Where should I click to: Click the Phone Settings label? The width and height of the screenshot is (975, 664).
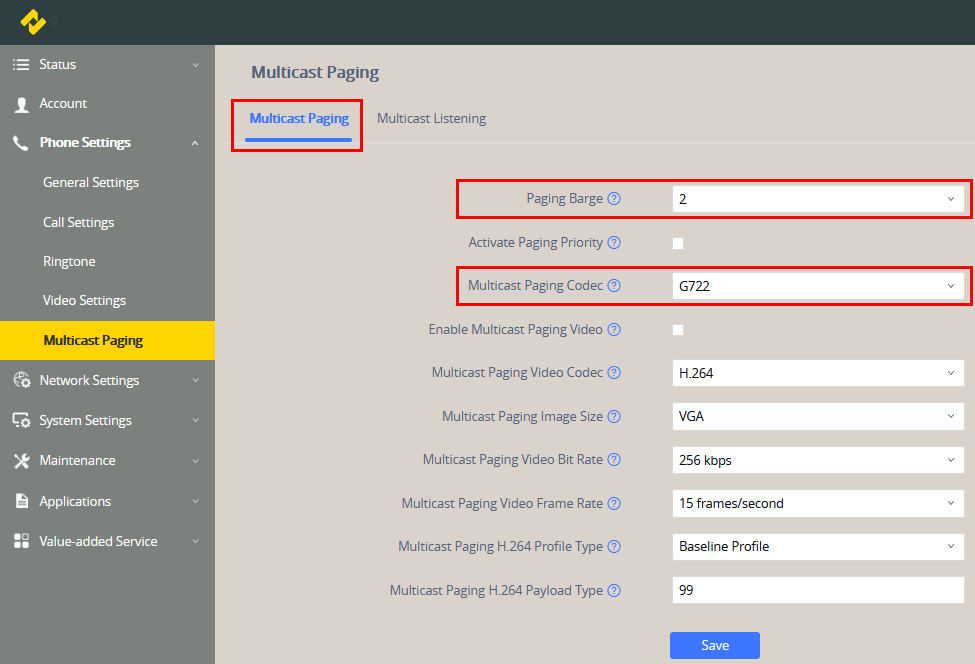(85, 142)
